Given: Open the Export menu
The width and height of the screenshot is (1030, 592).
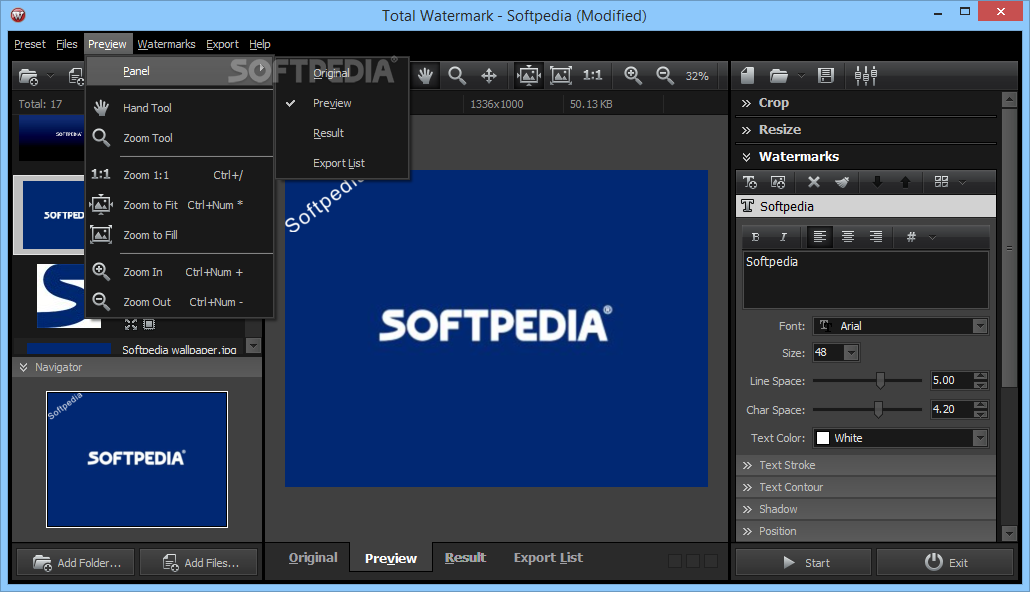Looking at the screenshot, I should 222,44.
